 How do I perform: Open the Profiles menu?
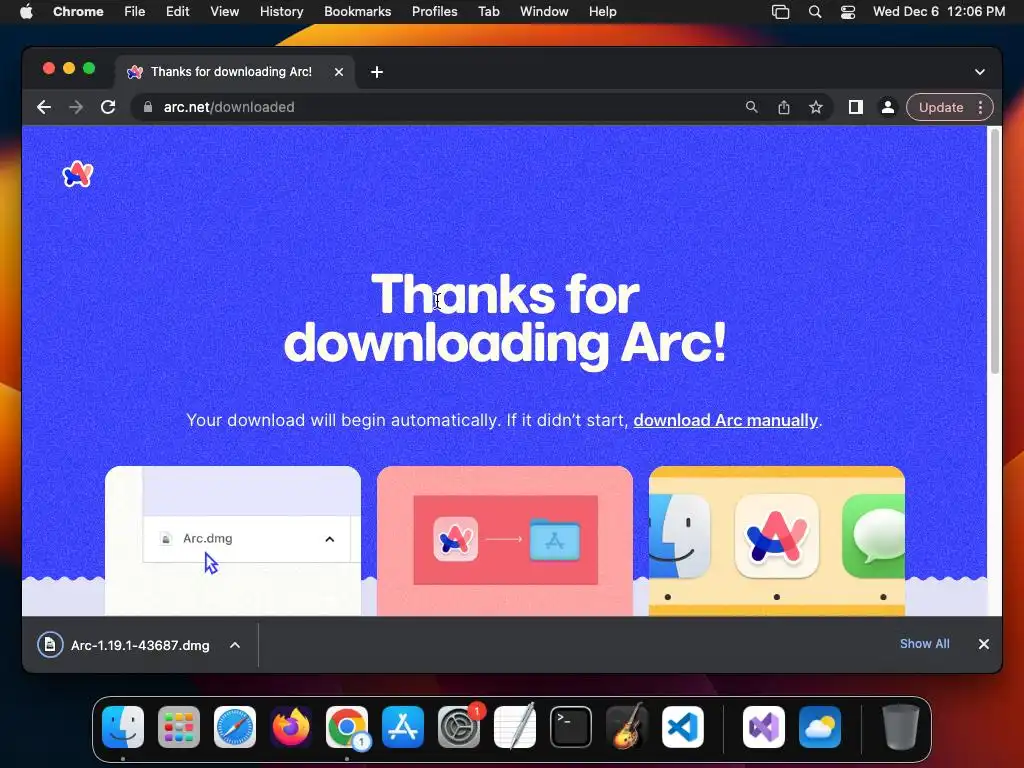pyautogui.click(x=434, y=11)
